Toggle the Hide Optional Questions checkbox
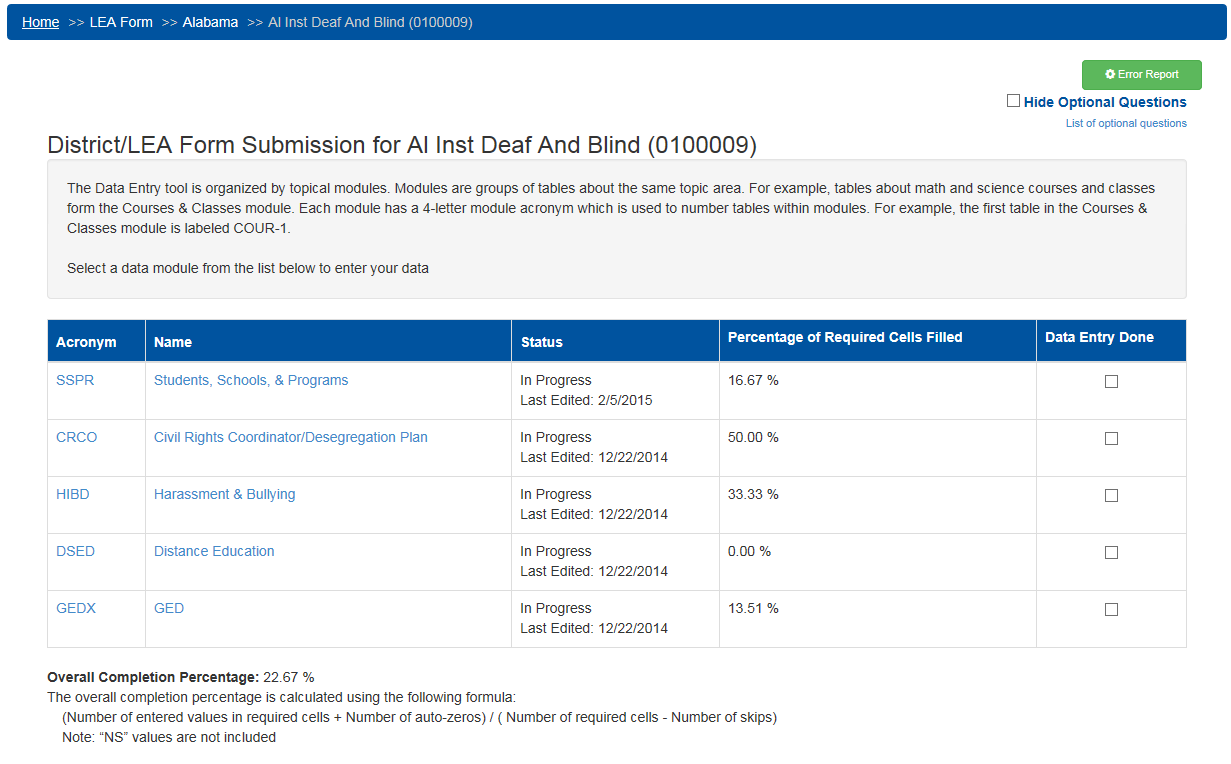 pyautogui.click(x=1014, y=101)
